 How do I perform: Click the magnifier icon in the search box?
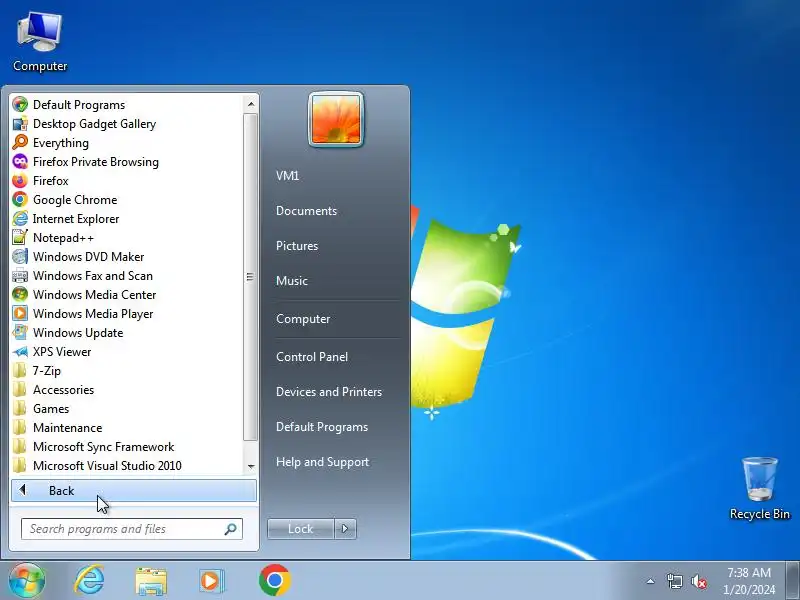tap(231, 529)
